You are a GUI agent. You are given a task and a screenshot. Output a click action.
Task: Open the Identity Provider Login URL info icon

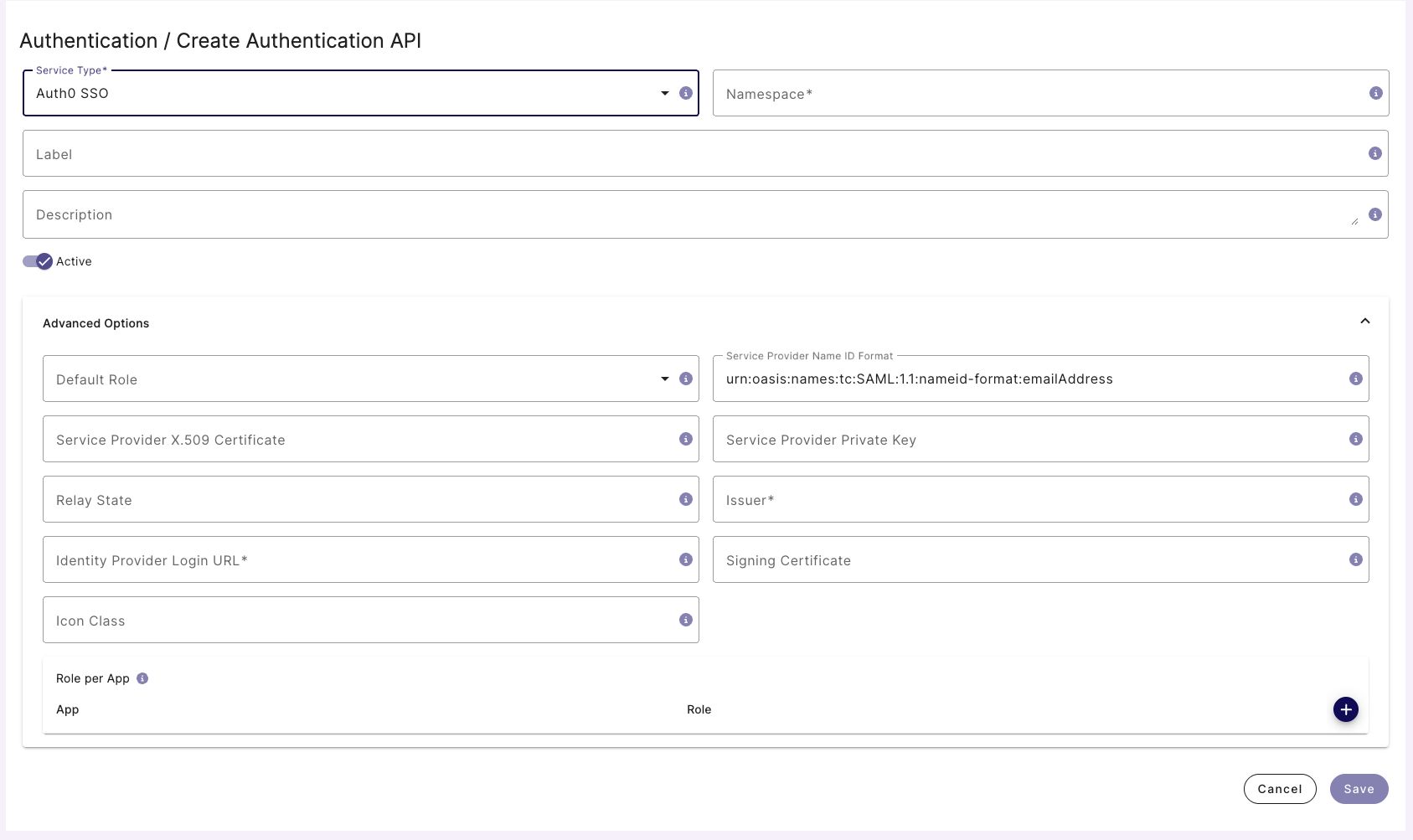tap(685, 559)
